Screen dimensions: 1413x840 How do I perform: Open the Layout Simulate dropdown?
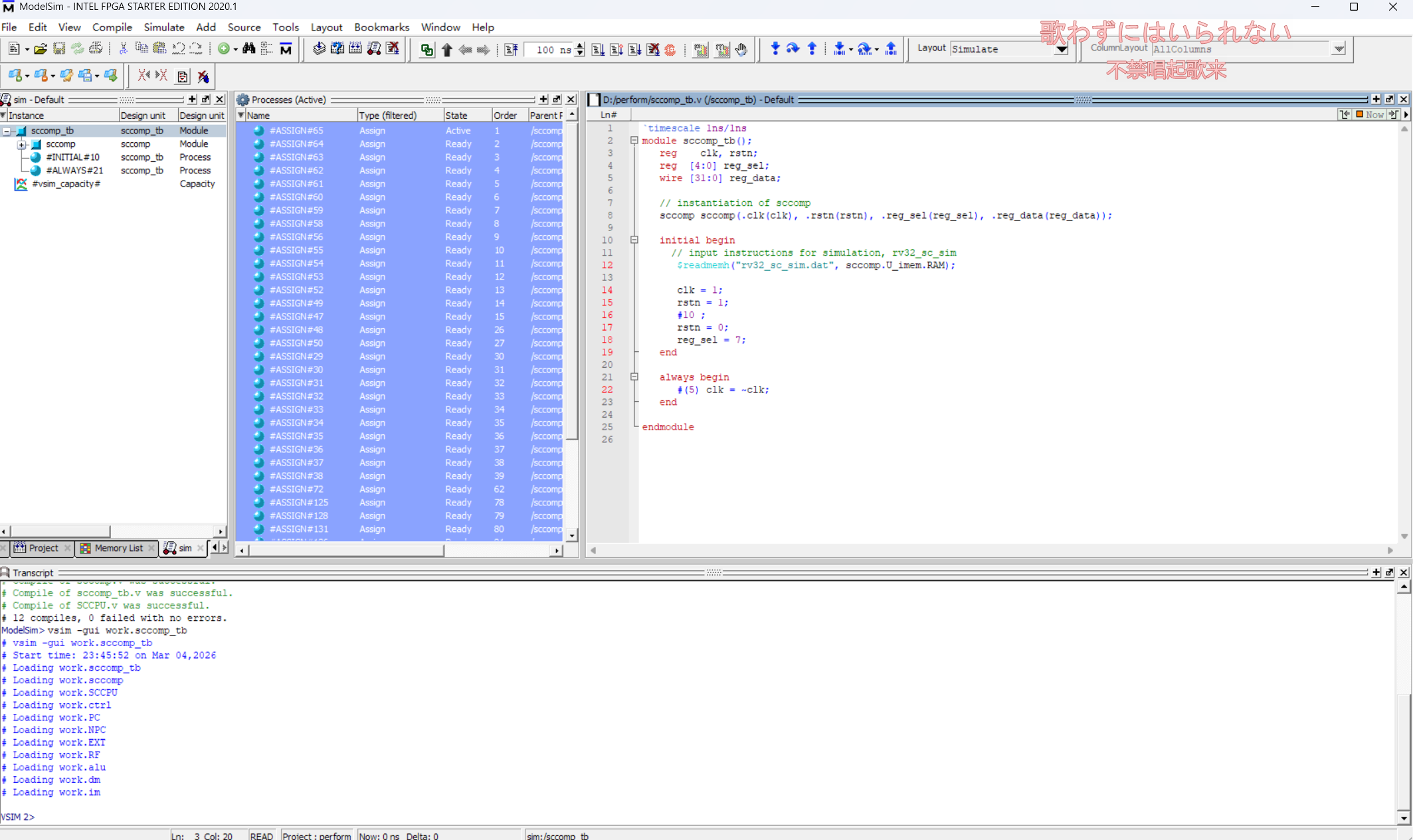pos(1061,49)
